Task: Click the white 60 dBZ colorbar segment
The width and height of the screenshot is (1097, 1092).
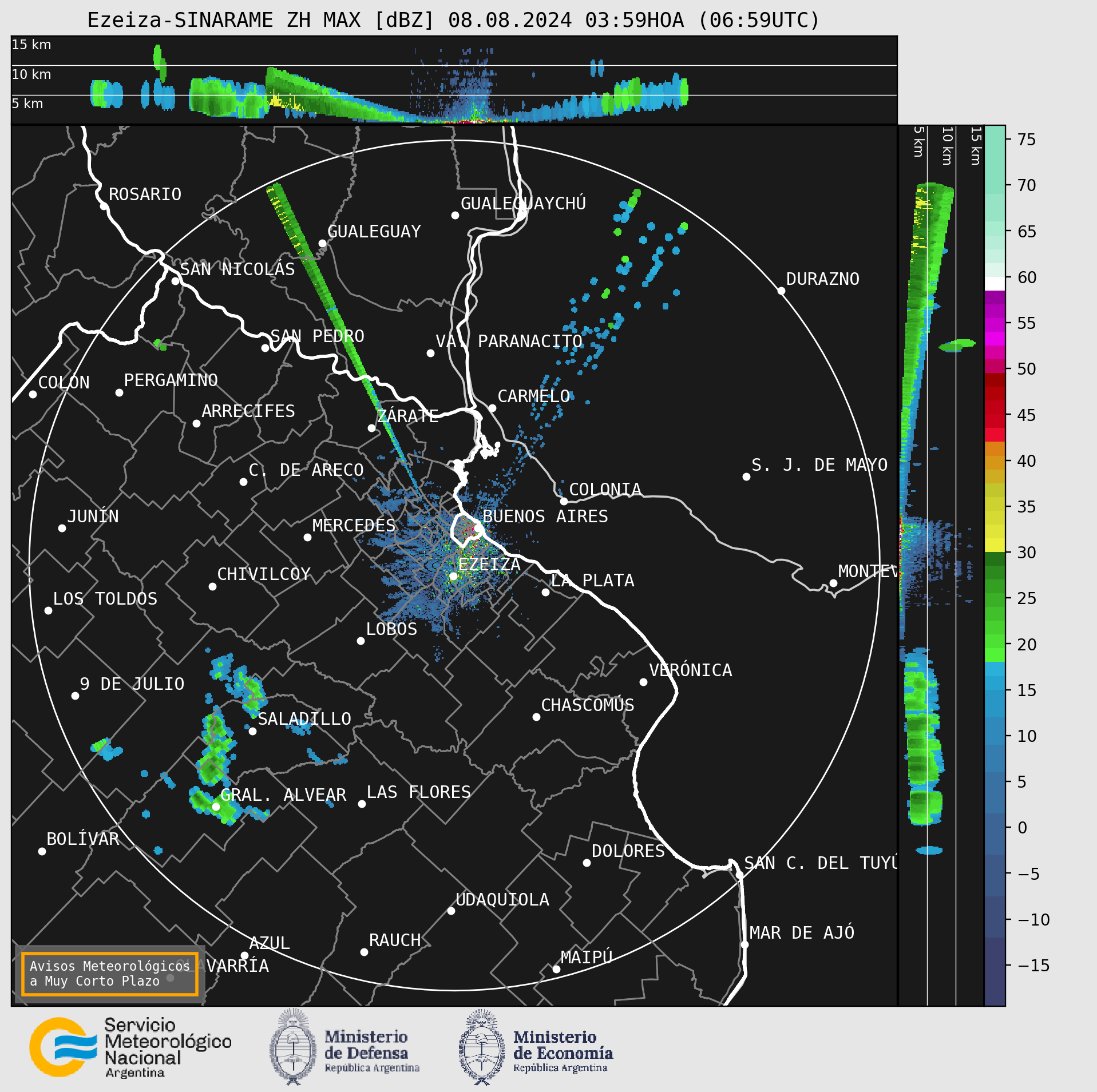Action: pos(995,284)
